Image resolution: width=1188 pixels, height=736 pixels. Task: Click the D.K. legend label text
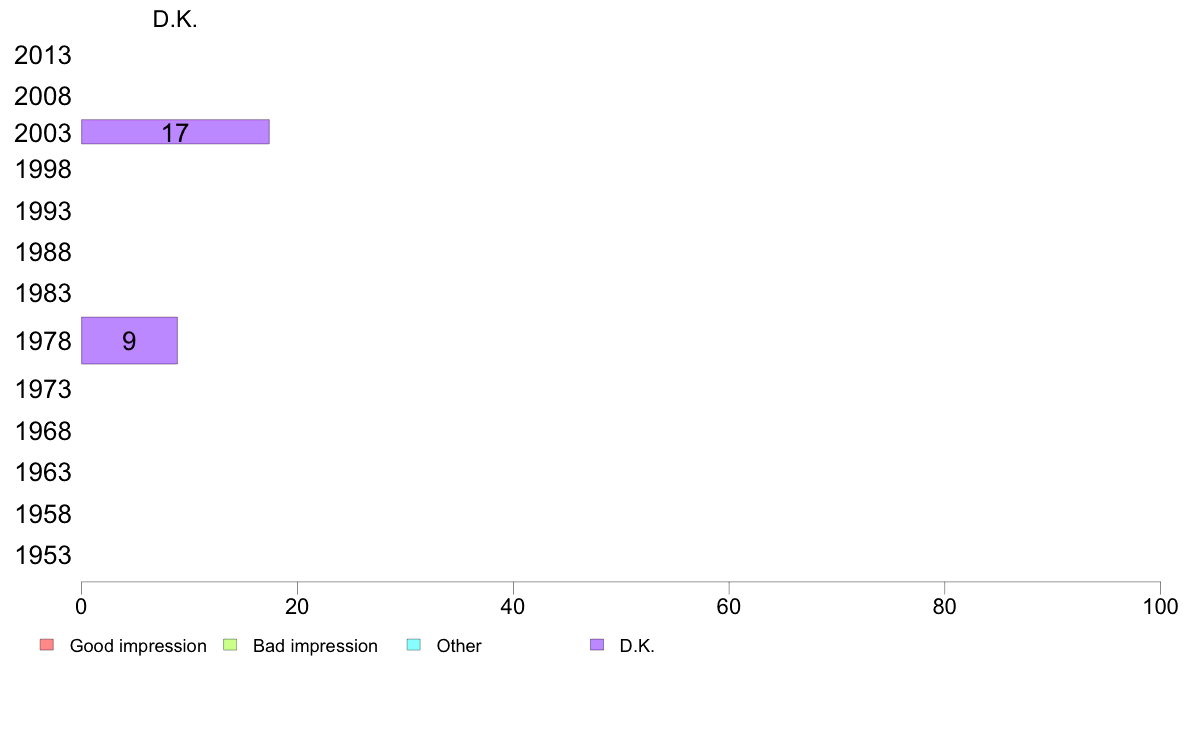coord(636,646)
